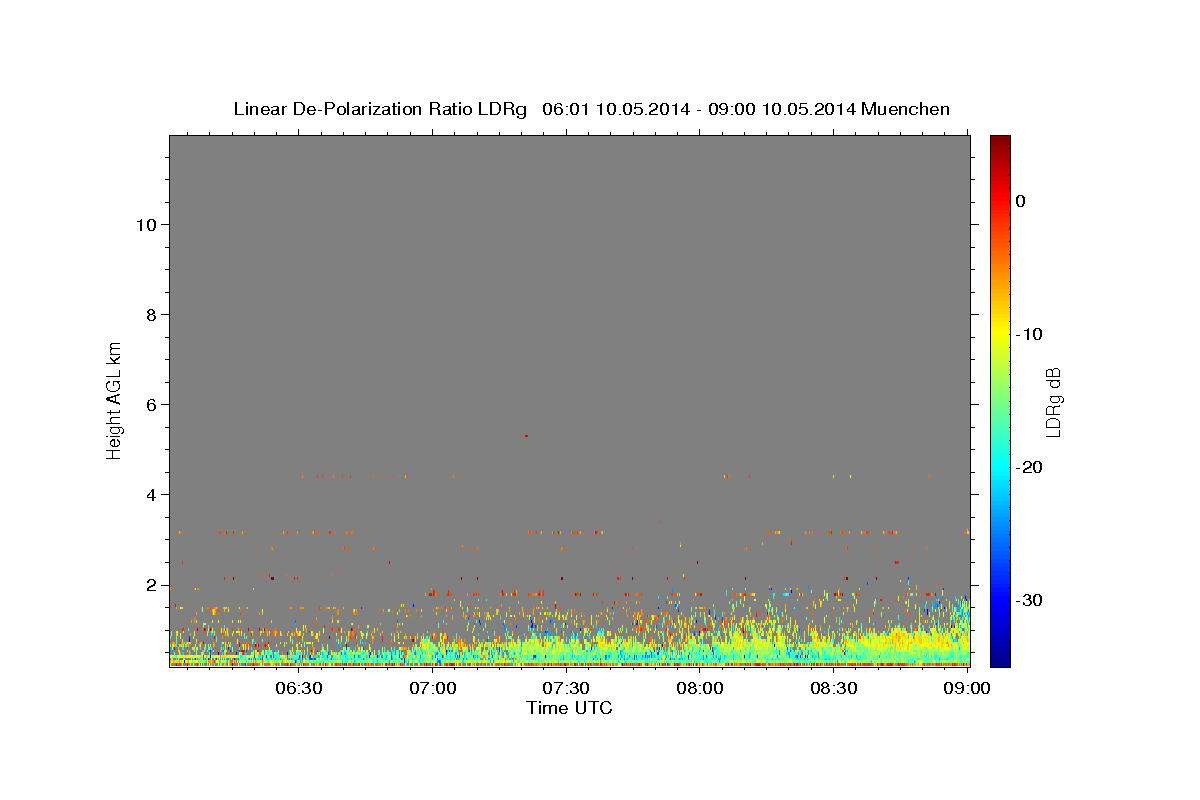Click the 'LDRg dB' colorbar label
Screen dimensions: 1200x800
click(x=1052, y=402)
